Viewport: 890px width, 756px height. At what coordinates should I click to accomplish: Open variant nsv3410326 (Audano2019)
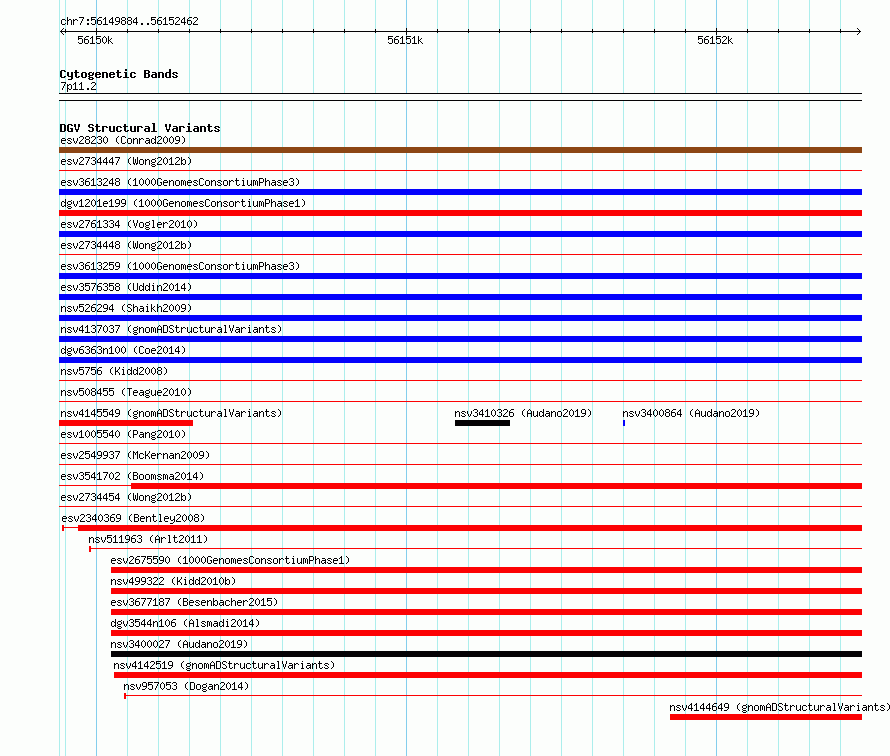pyautogui.click(x=523, y=413)
